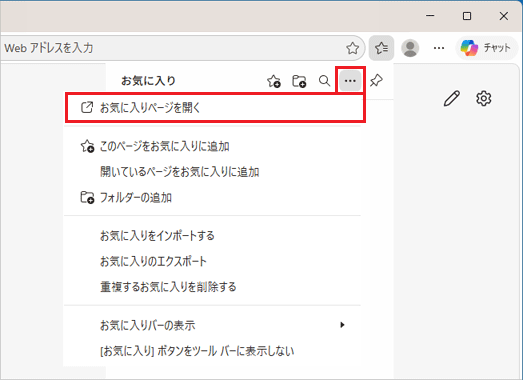Click the more options ellipsis in favorites panel
Screen dimensions: 523x380
[x=350, y=81]
